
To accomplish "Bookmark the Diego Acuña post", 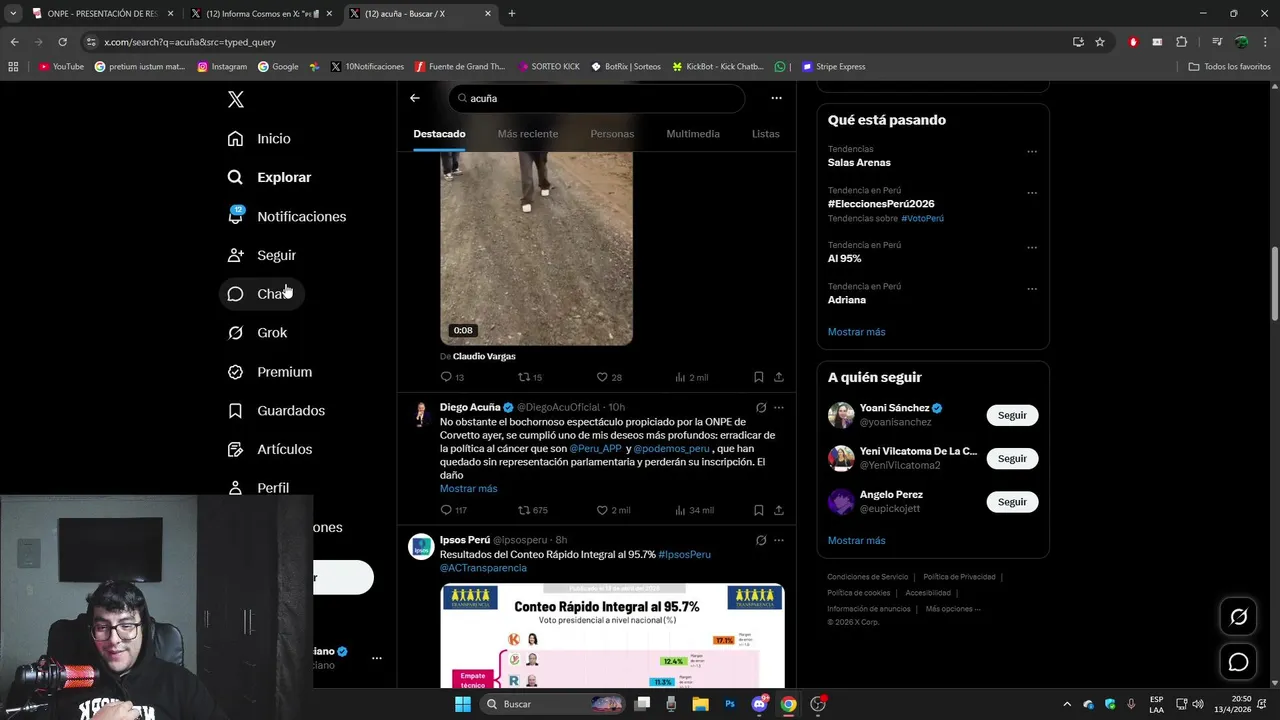I will tap(759, 510).
